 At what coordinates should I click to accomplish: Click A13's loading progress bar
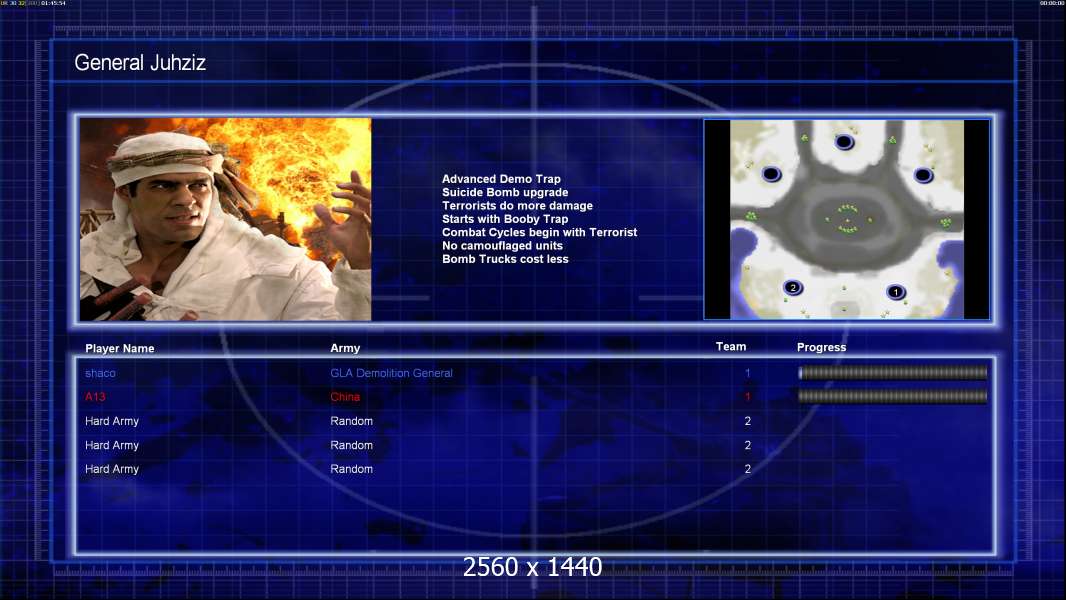892,396
